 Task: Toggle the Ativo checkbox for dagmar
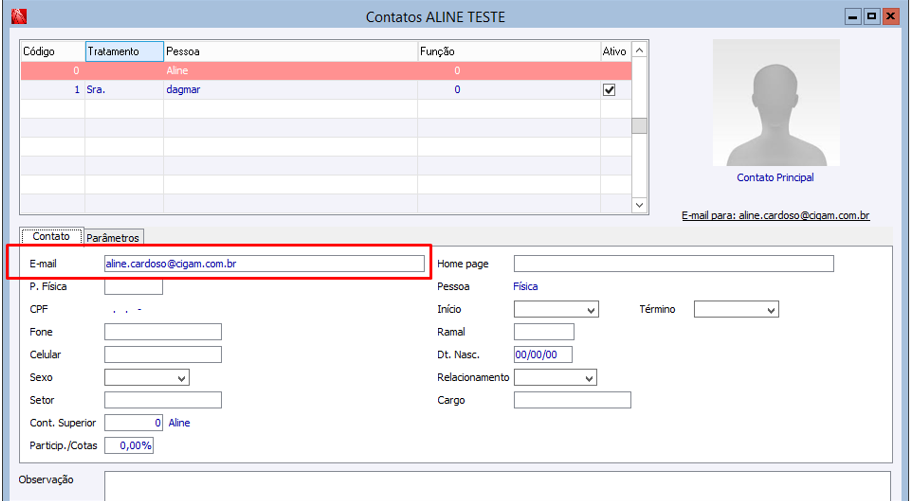(609, 90)
